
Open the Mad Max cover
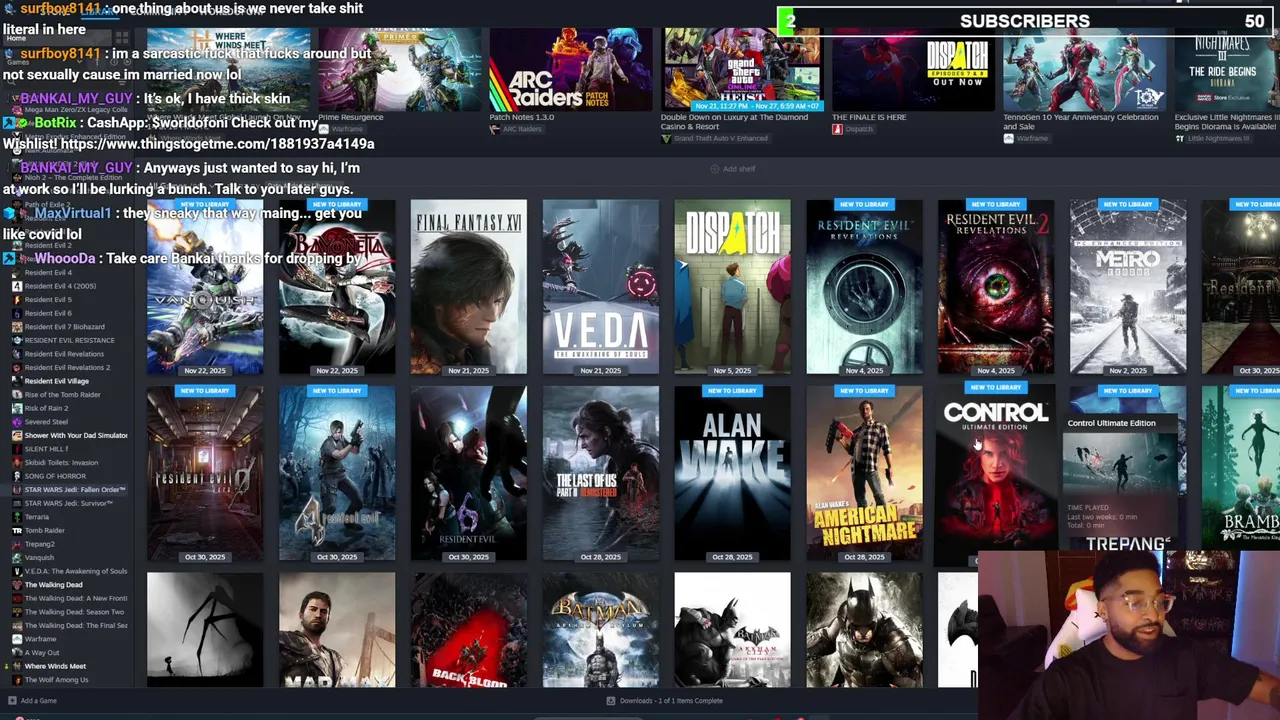point(337,630)
